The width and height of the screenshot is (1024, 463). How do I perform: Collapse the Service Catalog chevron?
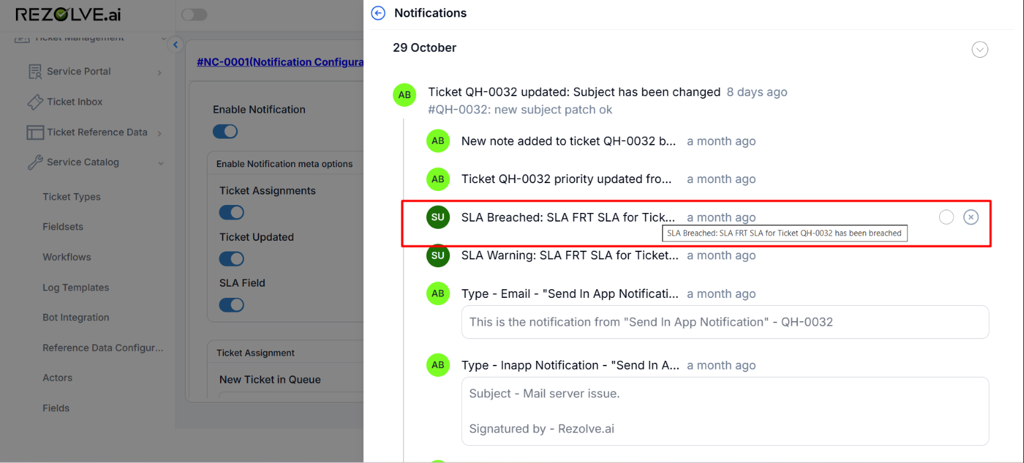(159, 162)
